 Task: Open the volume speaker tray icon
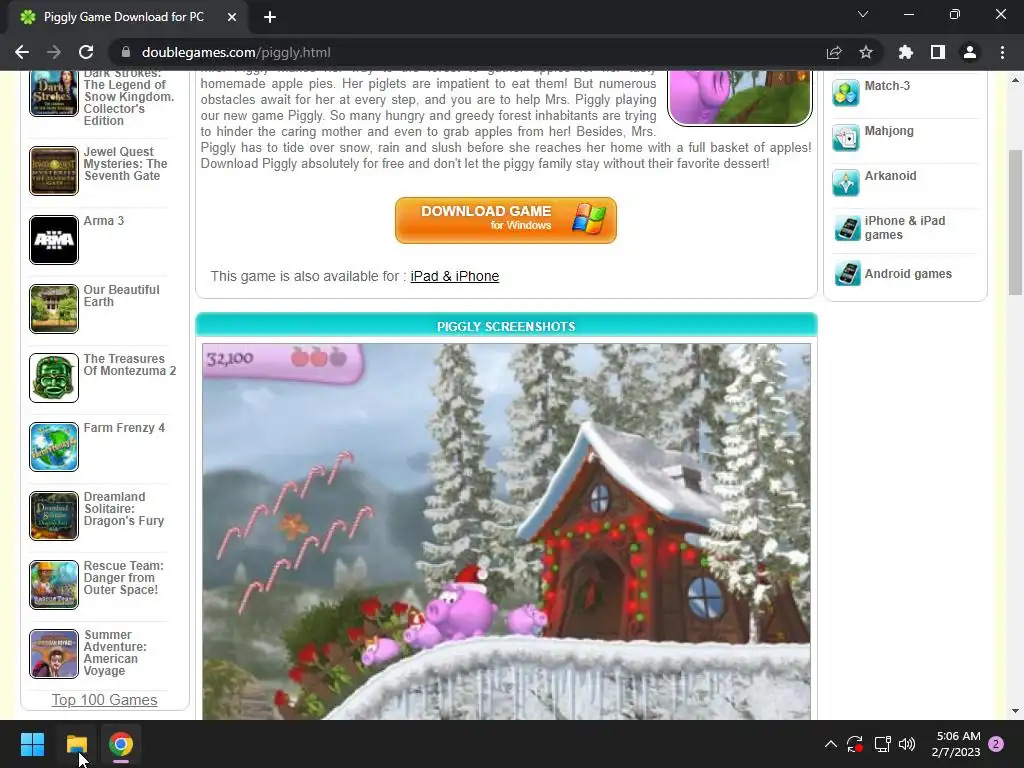[x=907, y=744]
